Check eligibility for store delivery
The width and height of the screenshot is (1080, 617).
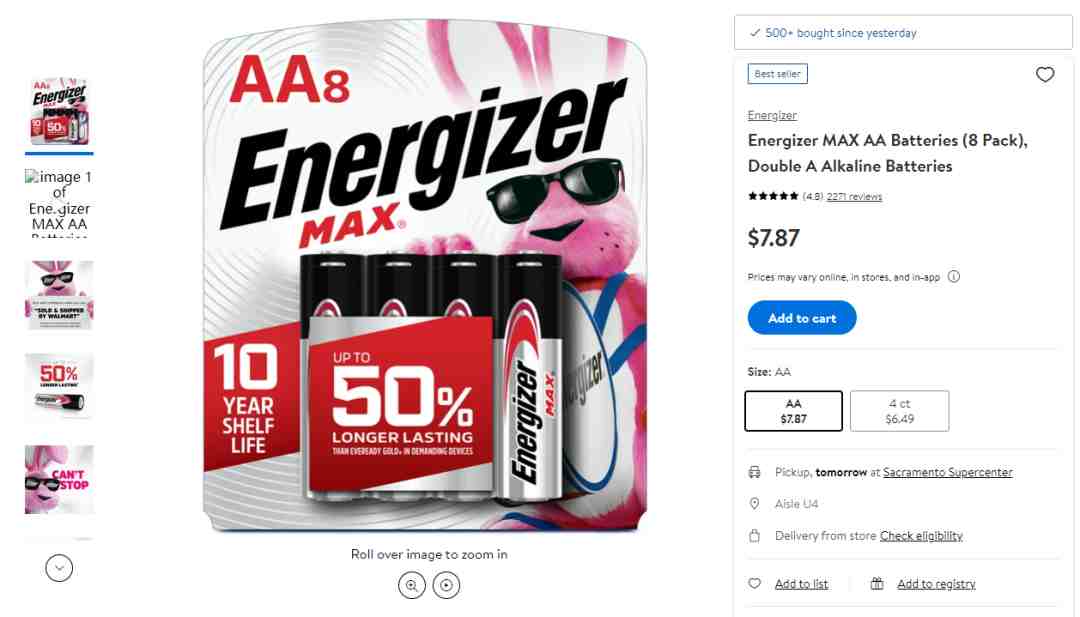(x=921, y=536)
